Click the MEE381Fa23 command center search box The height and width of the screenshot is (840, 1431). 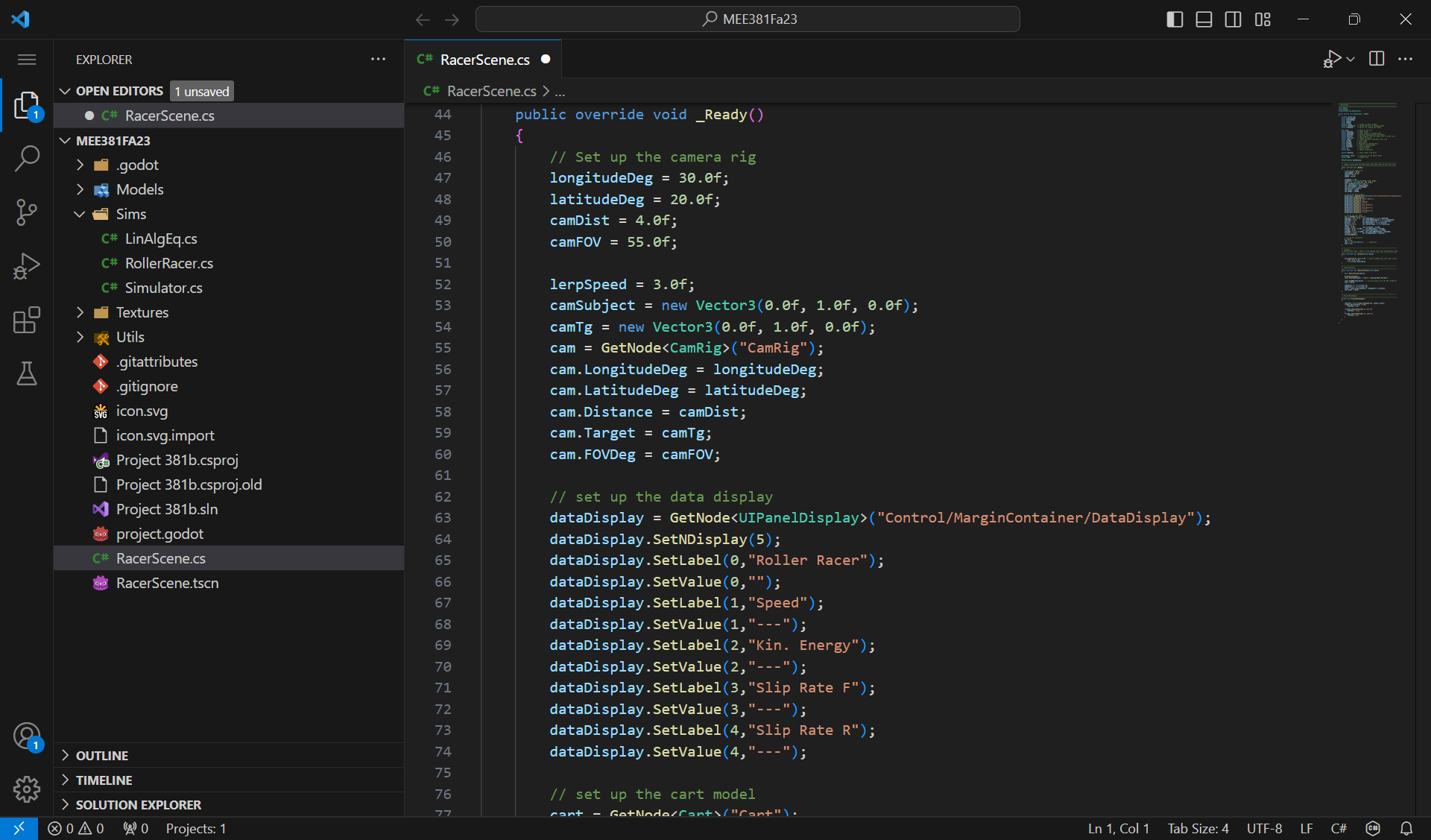click(x=748, y=19)
